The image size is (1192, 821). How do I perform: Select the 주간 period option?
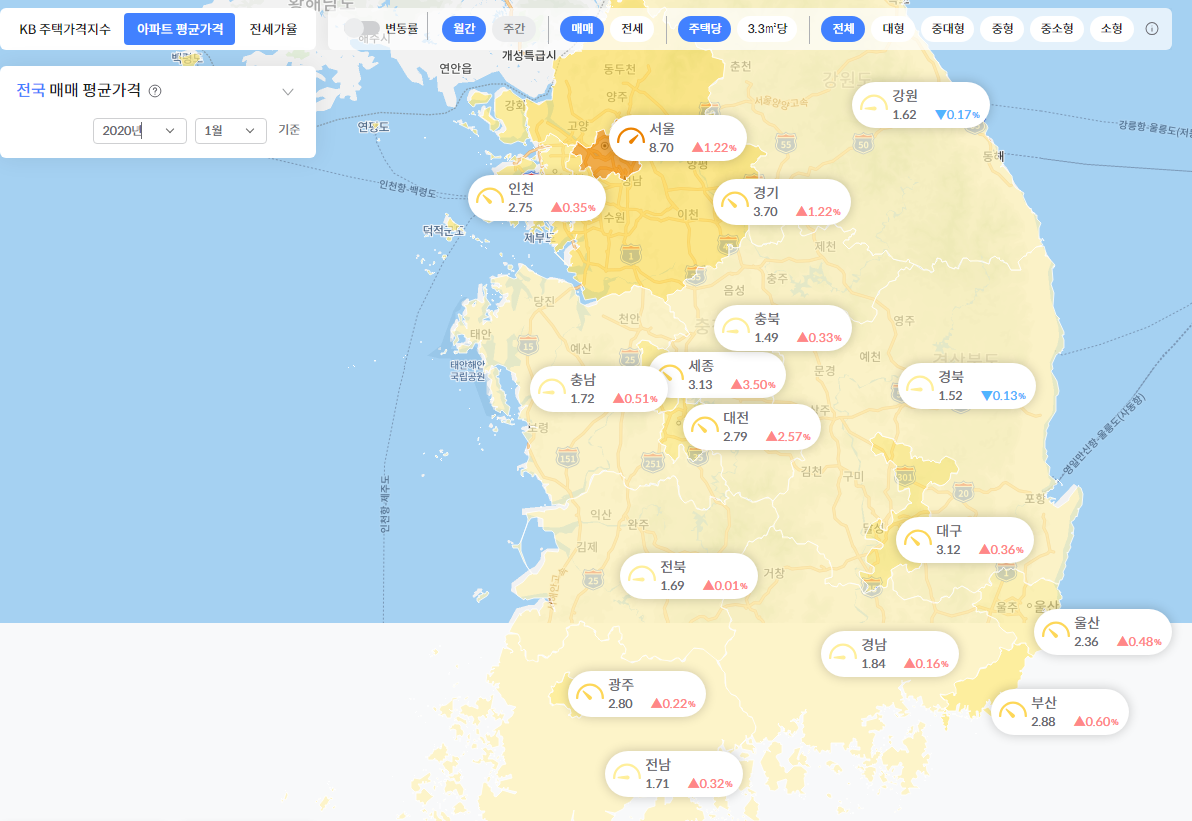pyautogui.click(x=514, y=29)
